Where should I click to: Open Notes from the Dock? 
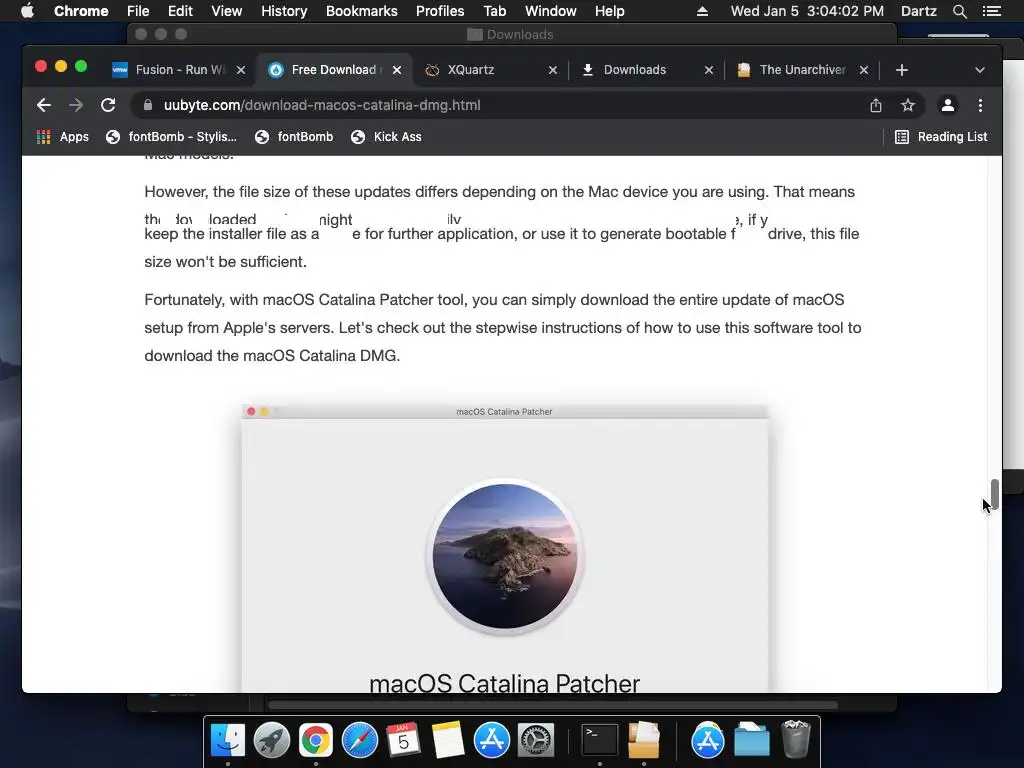[x=447, y=740]
